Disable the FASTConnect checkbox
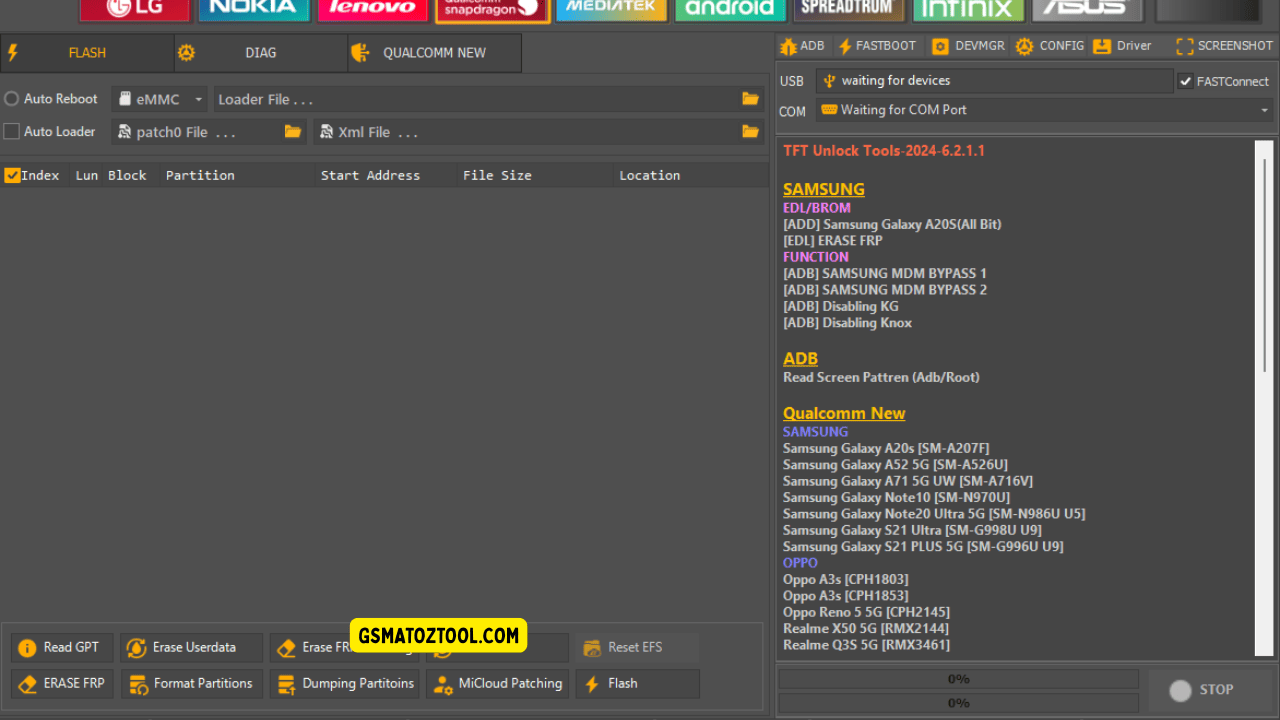1280x720 pixels. point(1186,81)
